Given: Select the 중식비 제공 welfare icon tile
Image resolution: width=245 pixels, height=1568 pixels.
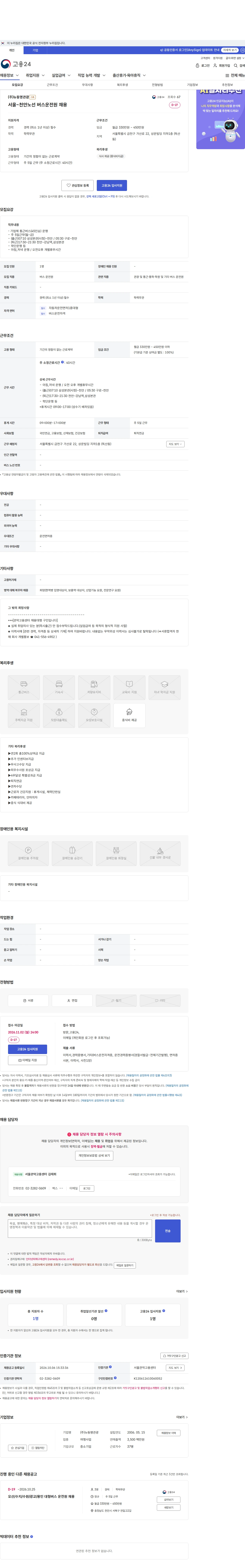Looking at the screenshot, I should [x=129, y=715].
